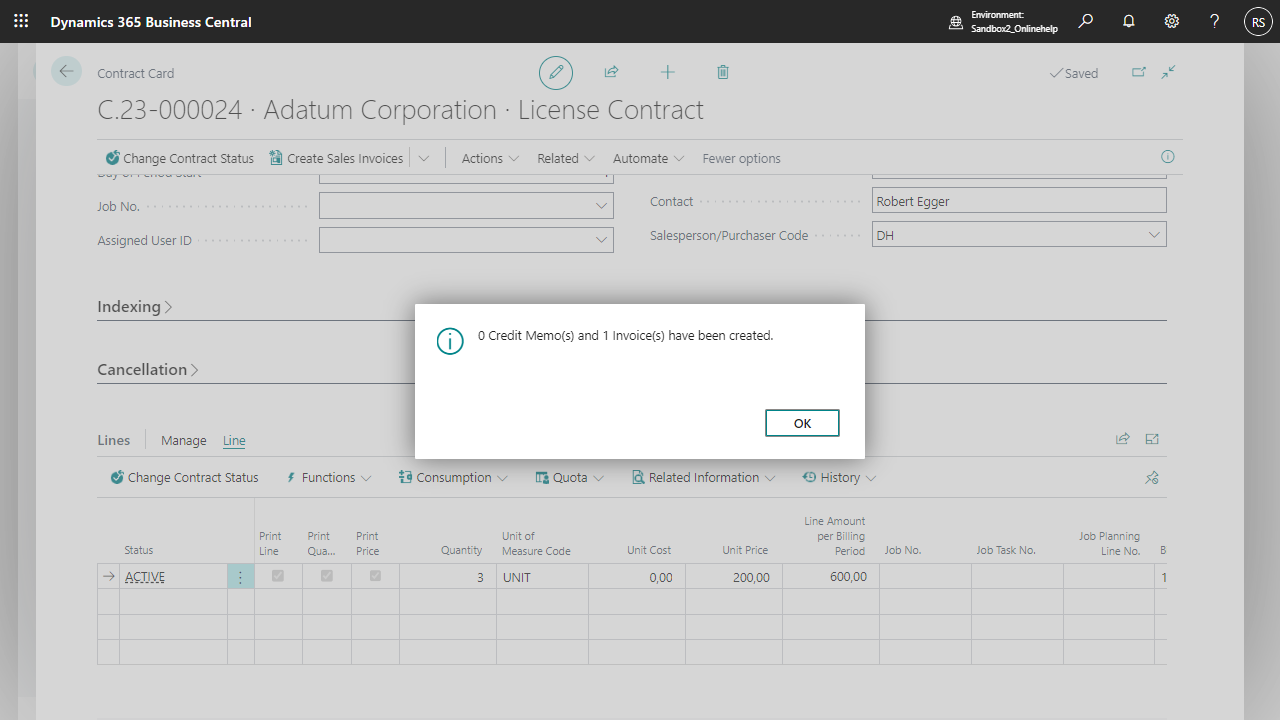The width and height of the screenshot is (1280, 720).
Task: Click the Contact input field
Action: (1018, 201)
